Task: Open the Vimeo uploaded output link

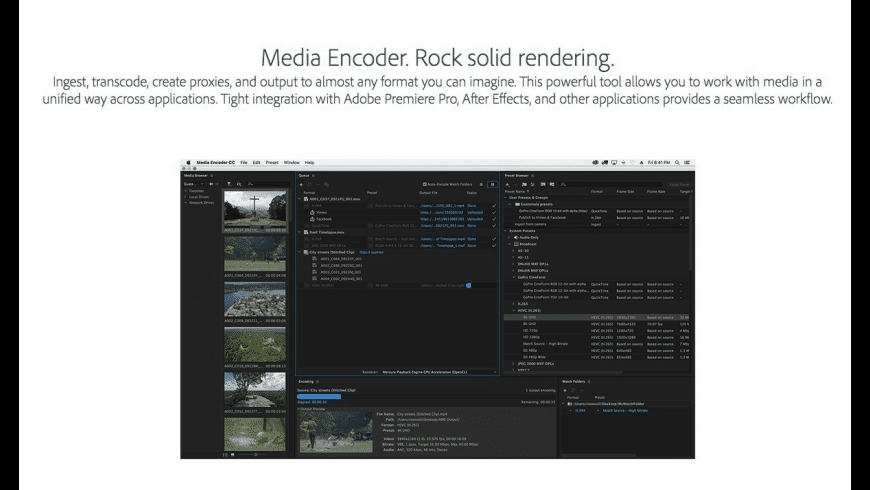Action: pos(442,213)
